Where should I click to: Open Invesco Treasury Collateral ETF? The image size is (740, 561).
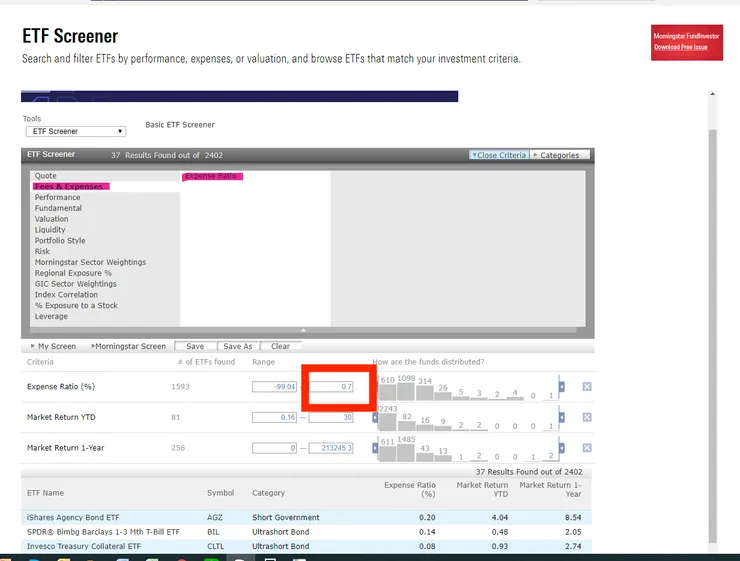(x=84, y=546)
